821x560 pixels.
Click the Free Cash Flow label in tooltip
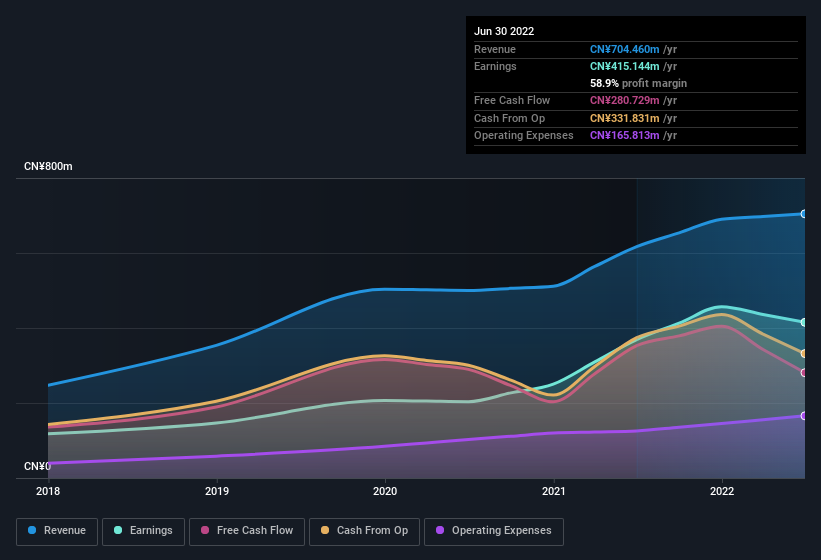(512, 100)
